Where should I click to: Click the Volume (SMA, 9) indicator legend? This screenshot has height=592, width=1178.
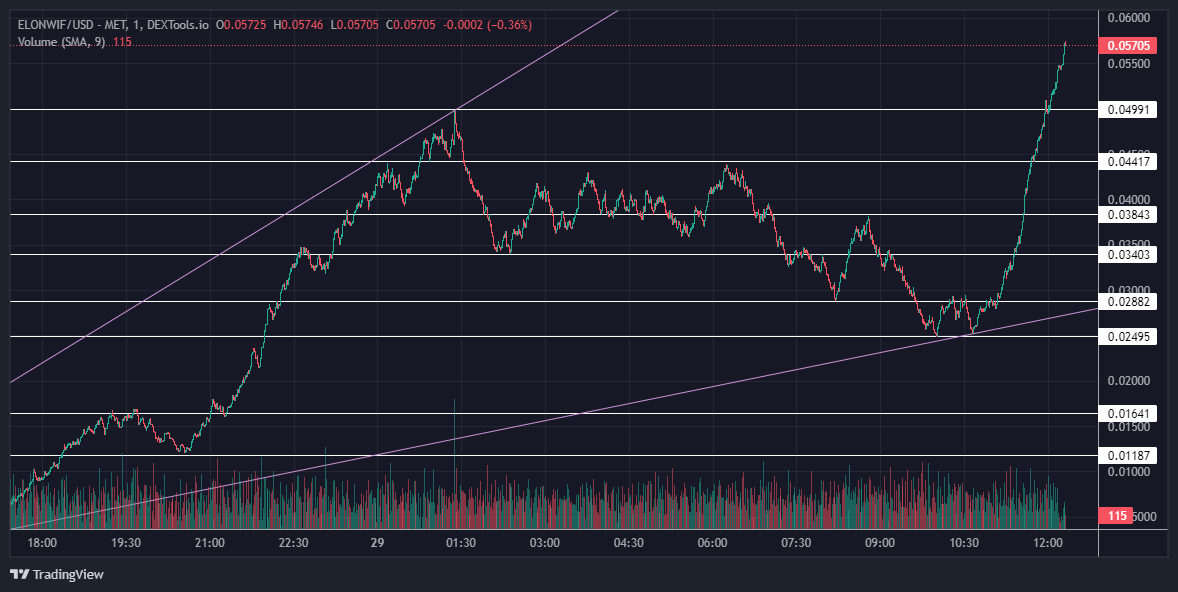pyautogui.click(x=61, y=42)
